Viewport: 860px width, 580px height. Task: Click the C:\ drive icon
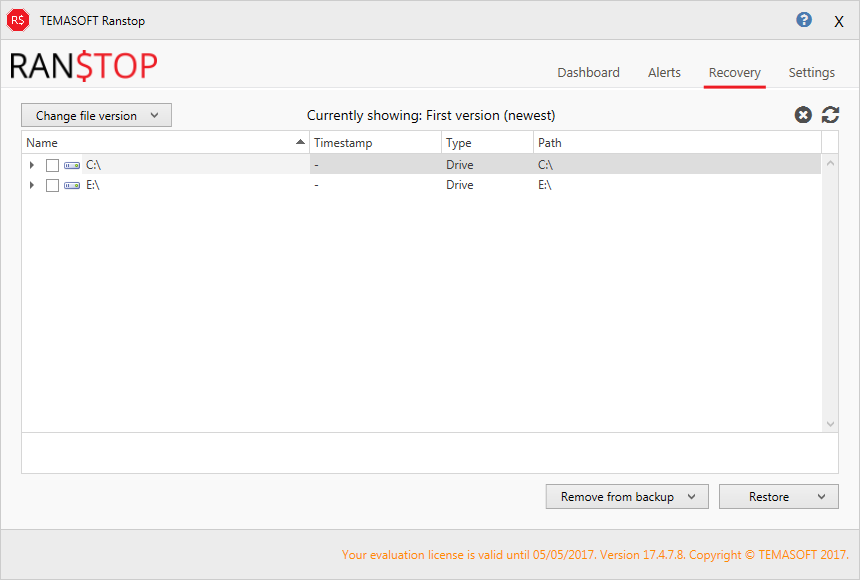coord(73,165)
